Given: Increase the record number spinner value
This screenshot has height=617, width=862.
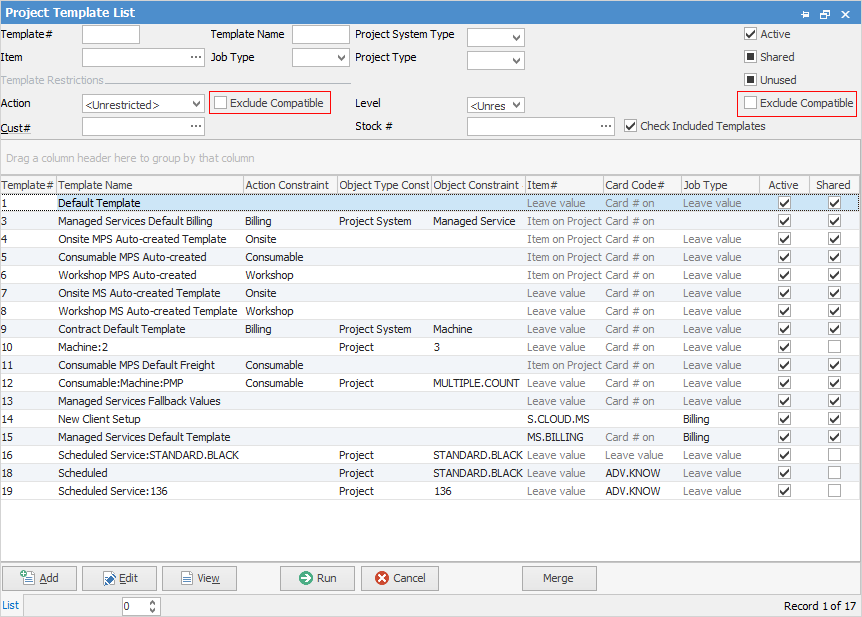Looking at the screenshot, I should (x=153, y=602).
